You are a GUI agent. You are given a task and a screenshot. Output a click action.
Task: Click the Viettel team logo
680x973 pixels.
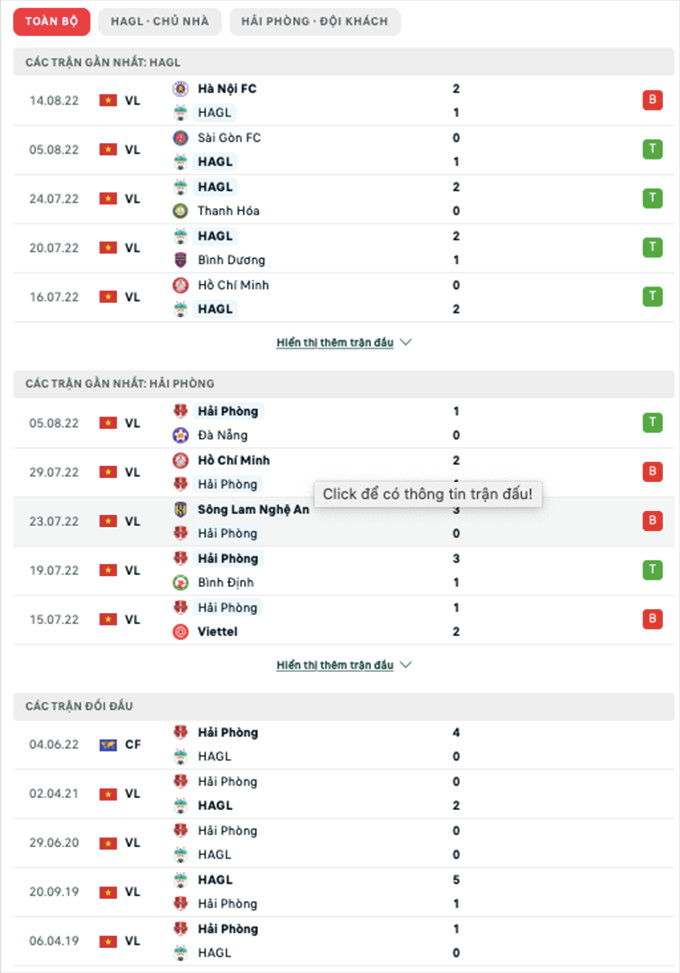click(x=181, y=632)
